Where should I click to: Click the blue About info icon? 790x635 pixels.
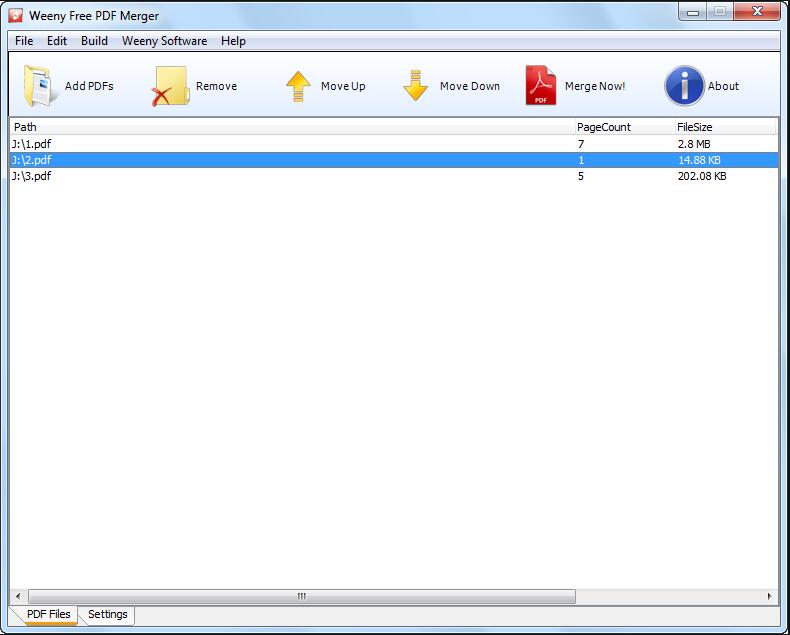tap(684, 86)
